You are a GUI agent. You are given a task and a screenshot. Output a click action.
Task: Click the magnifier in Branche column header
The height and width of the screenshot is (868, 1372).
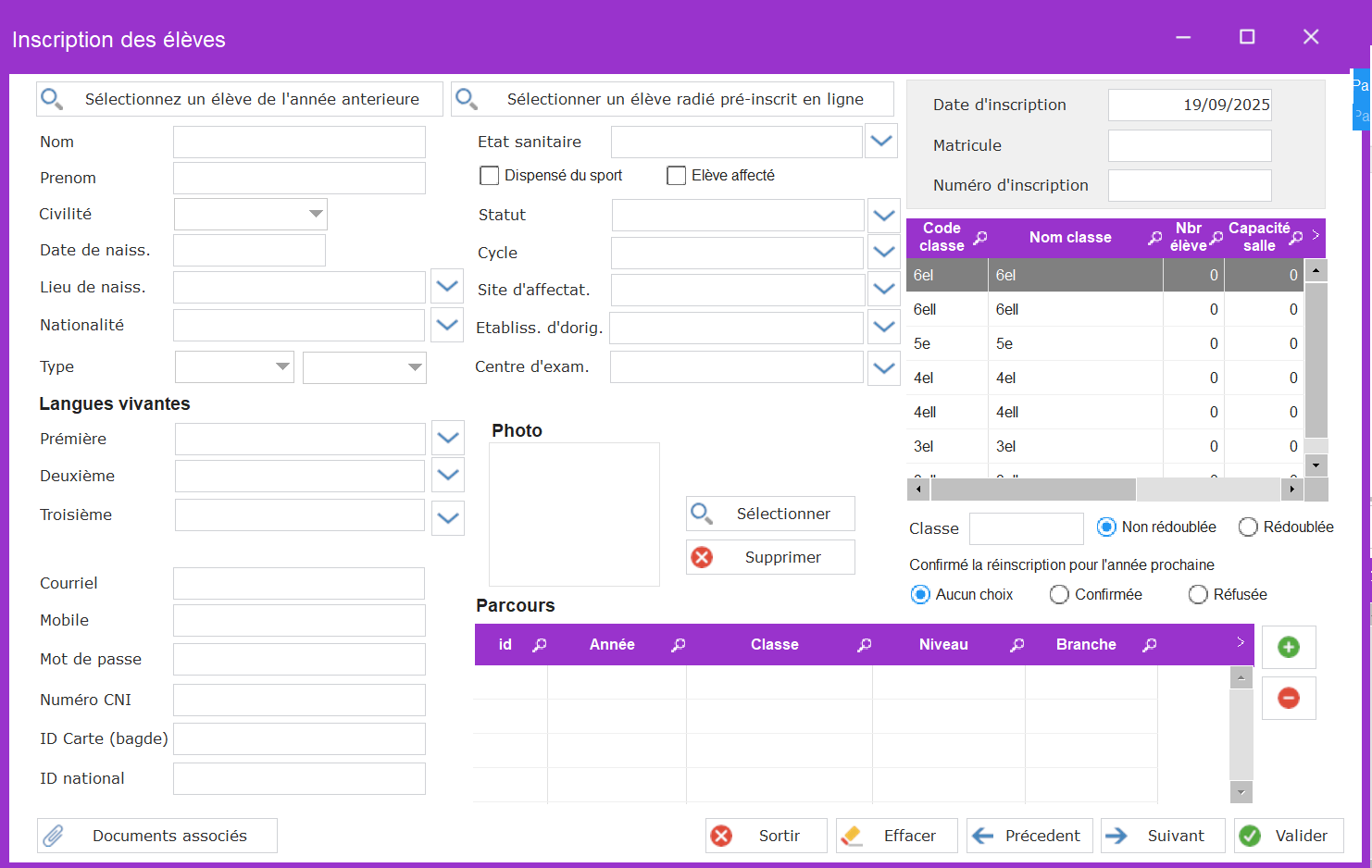click(1149, 645)
